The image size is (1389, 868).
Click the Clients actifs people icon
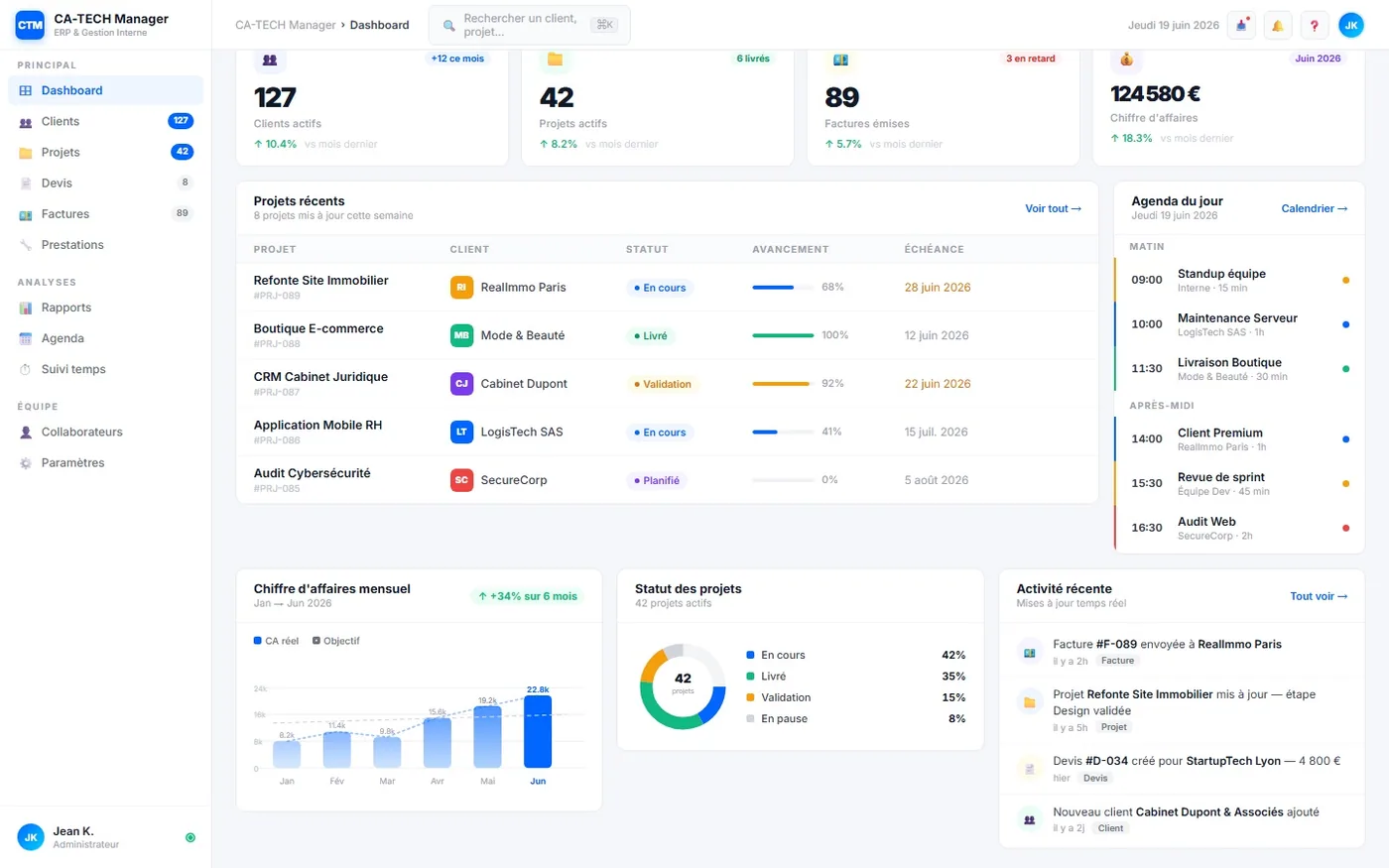click(270, 60)
